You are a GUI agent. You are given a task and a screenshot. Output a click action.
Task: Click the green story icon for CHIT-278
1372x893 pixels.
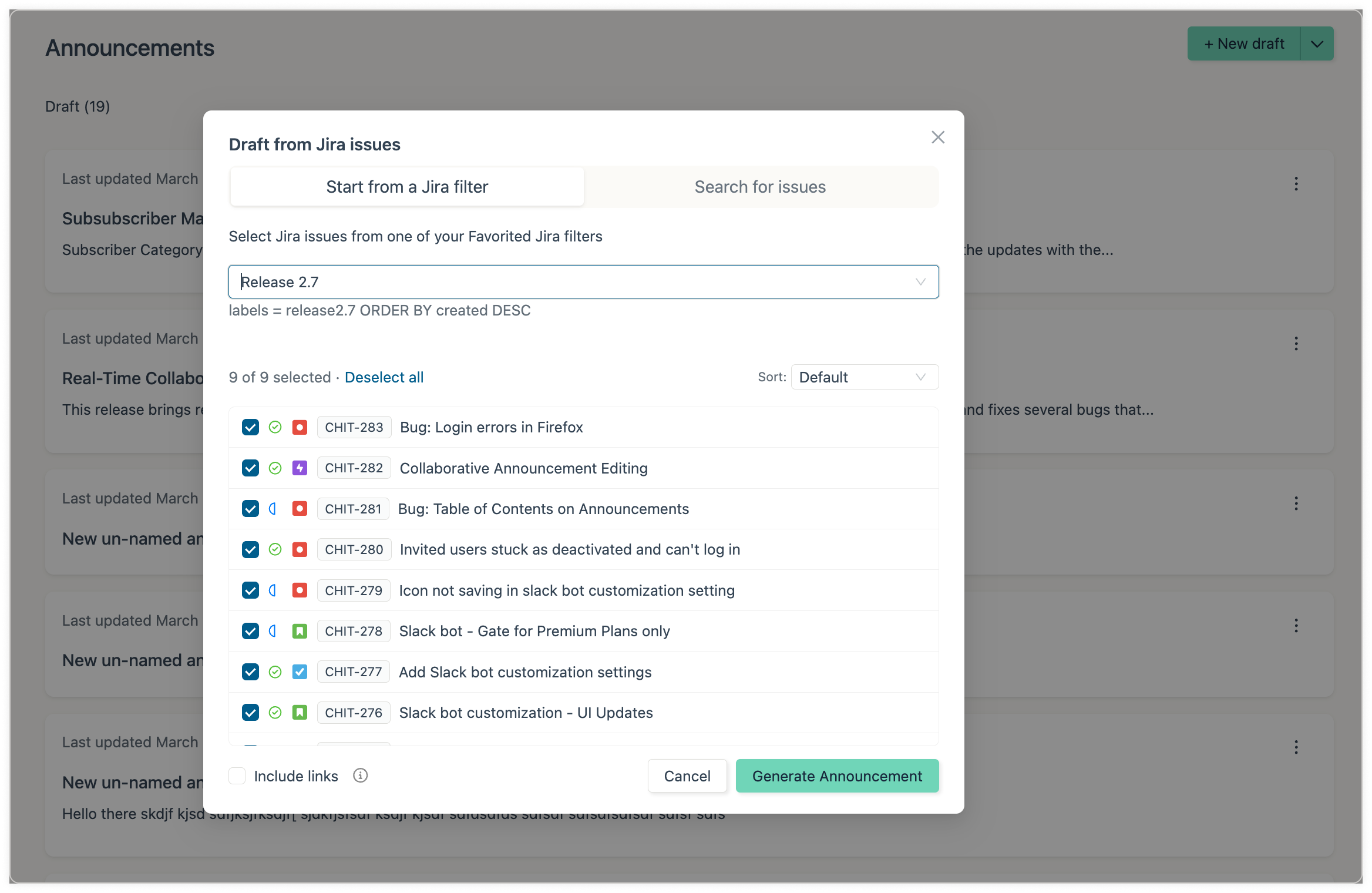[300, 631]
